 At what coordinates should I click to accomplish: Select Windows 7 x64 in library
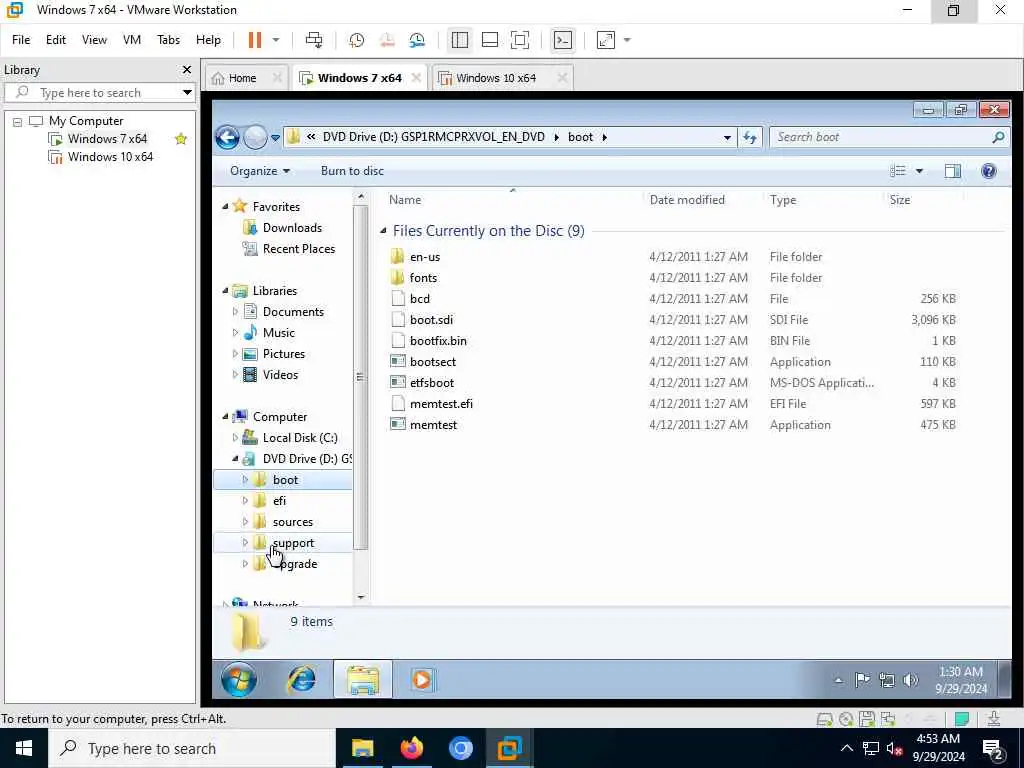107,138
